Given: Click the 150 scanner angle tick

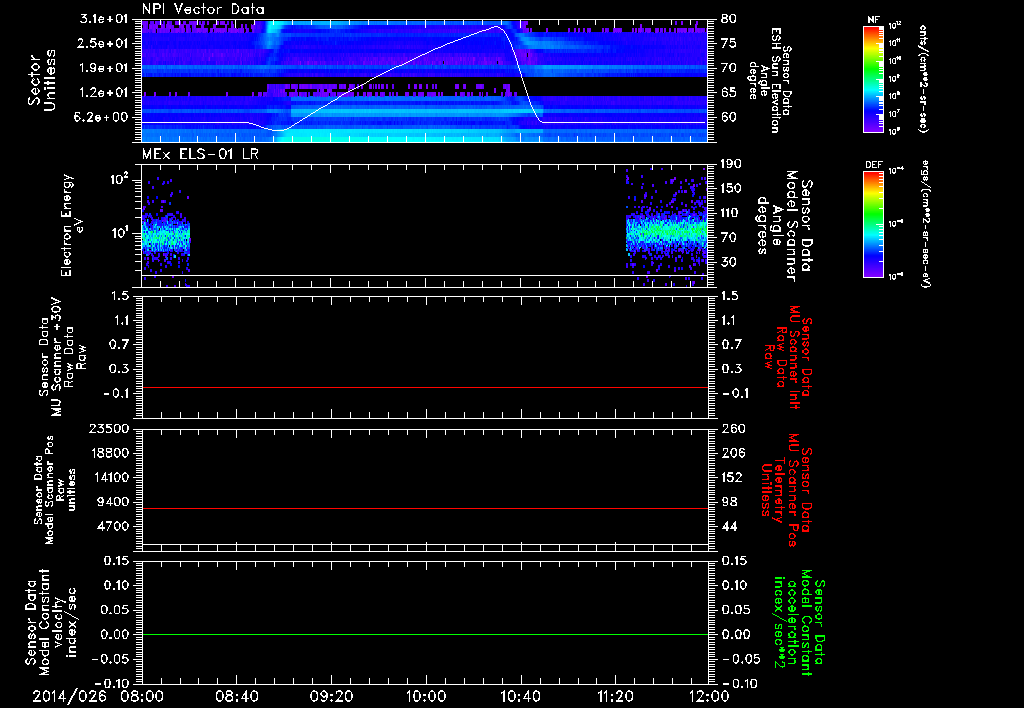Looking at the screenshot, I should coord(731,189).
